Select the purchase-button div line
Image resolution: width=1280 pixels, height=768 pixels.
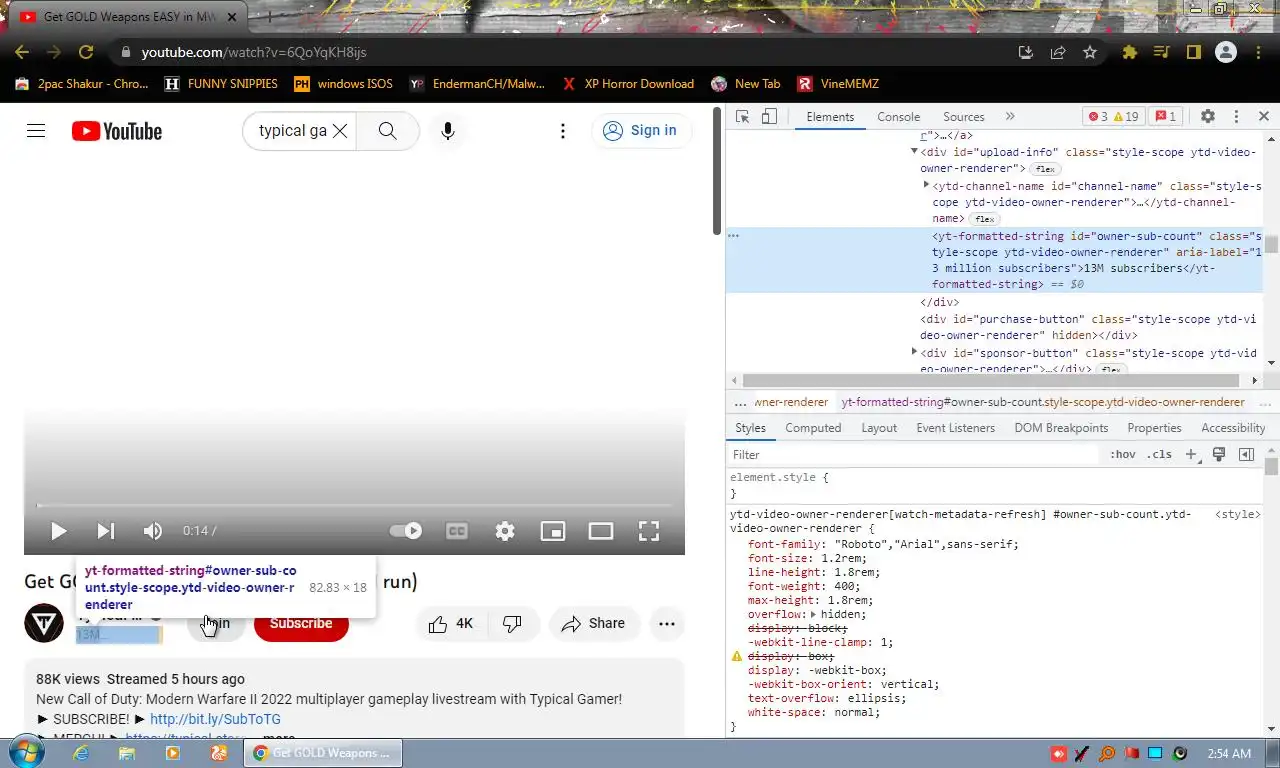[1088, 327]
